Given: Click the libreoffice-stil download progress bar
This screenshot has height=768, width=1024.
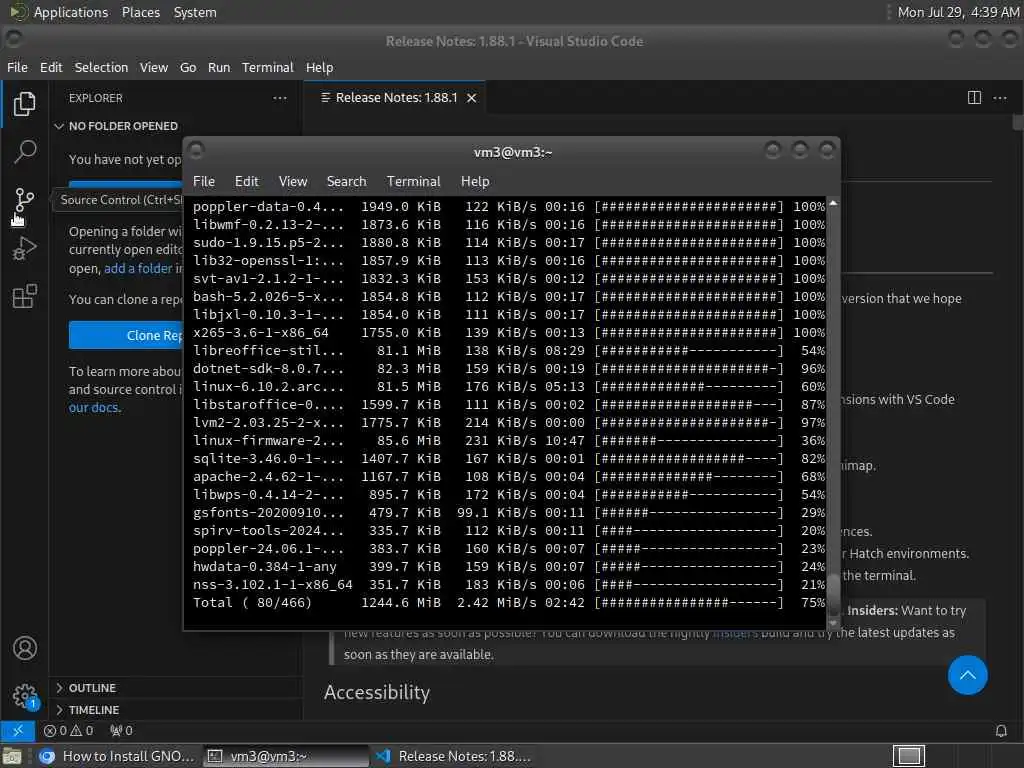Looking at the screenshot, I should click(689, 351).
